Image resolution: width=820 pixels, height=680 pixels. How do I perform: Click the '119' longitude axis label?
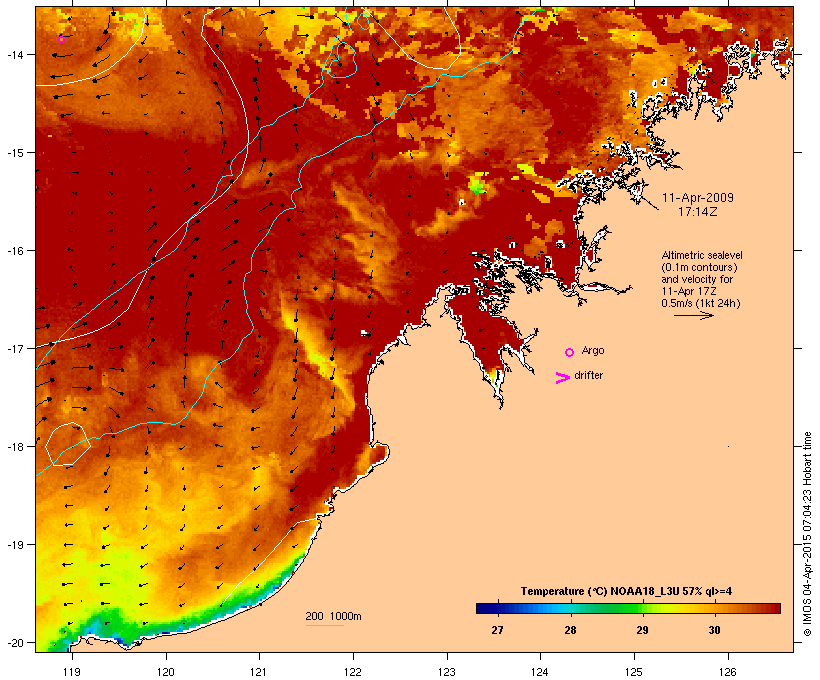click(72, 672)
